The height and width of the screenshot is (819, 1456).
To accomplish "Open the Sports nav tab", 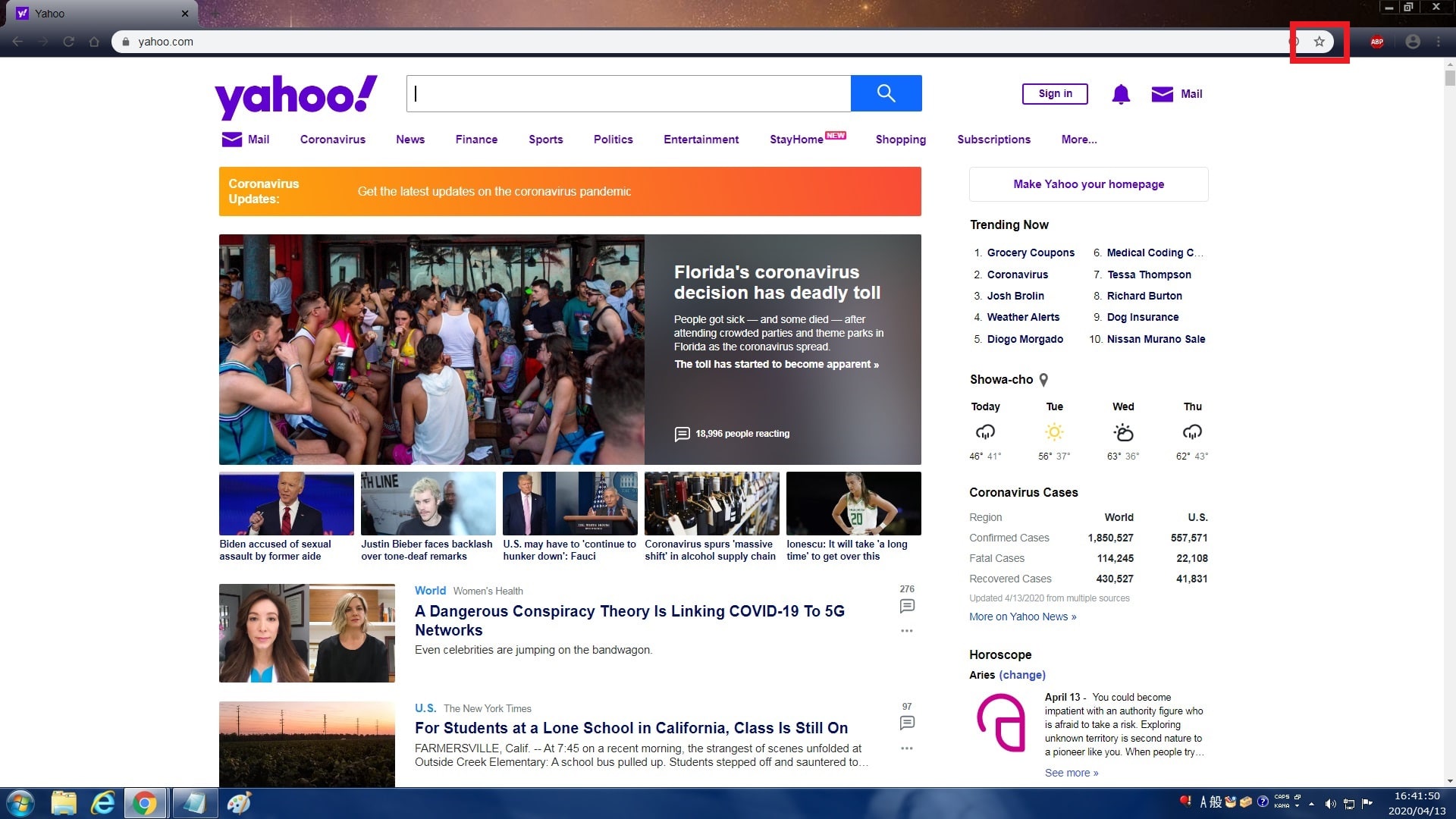I will coord(545,140).
